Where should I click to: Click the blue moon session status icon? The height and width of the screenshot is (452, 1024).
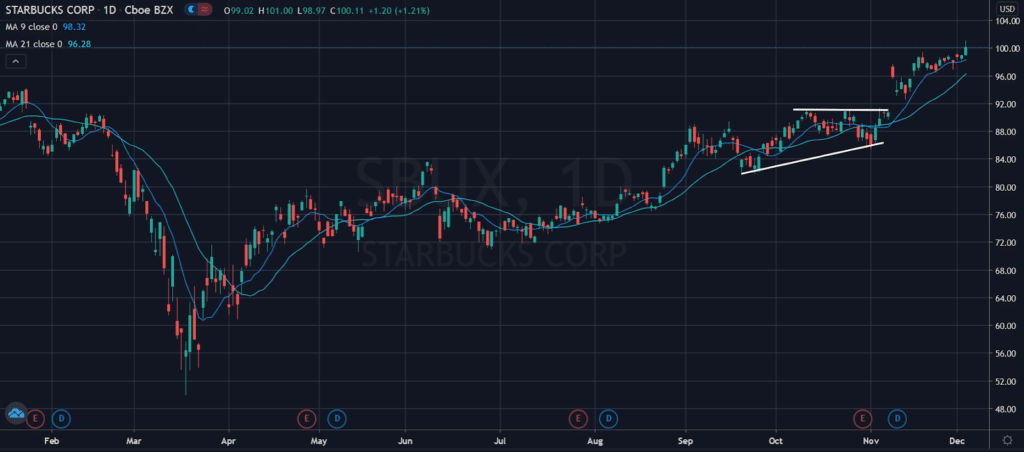[x=190, y=10]
